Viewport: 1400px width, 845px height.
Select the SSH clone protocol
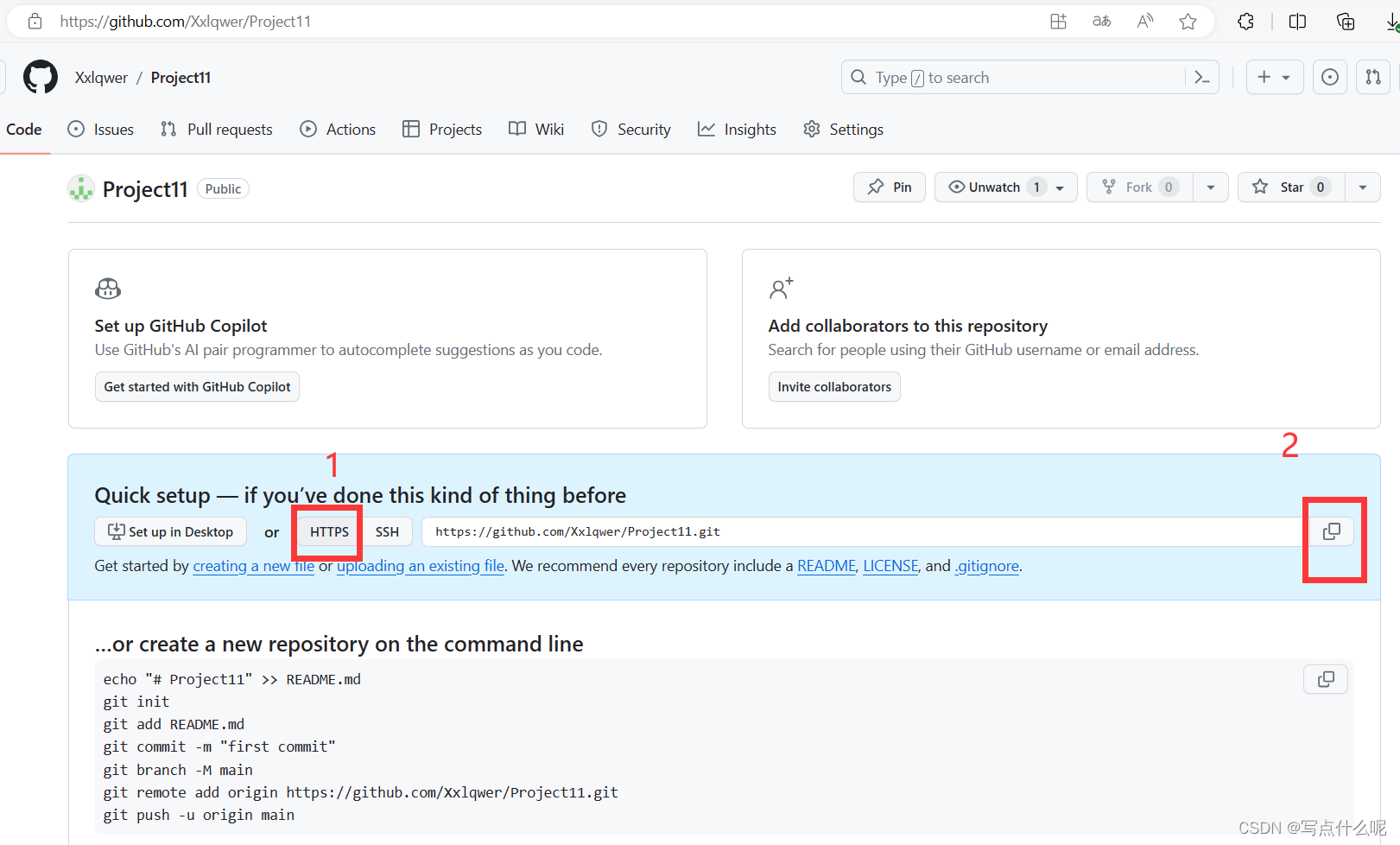[386, 531]
